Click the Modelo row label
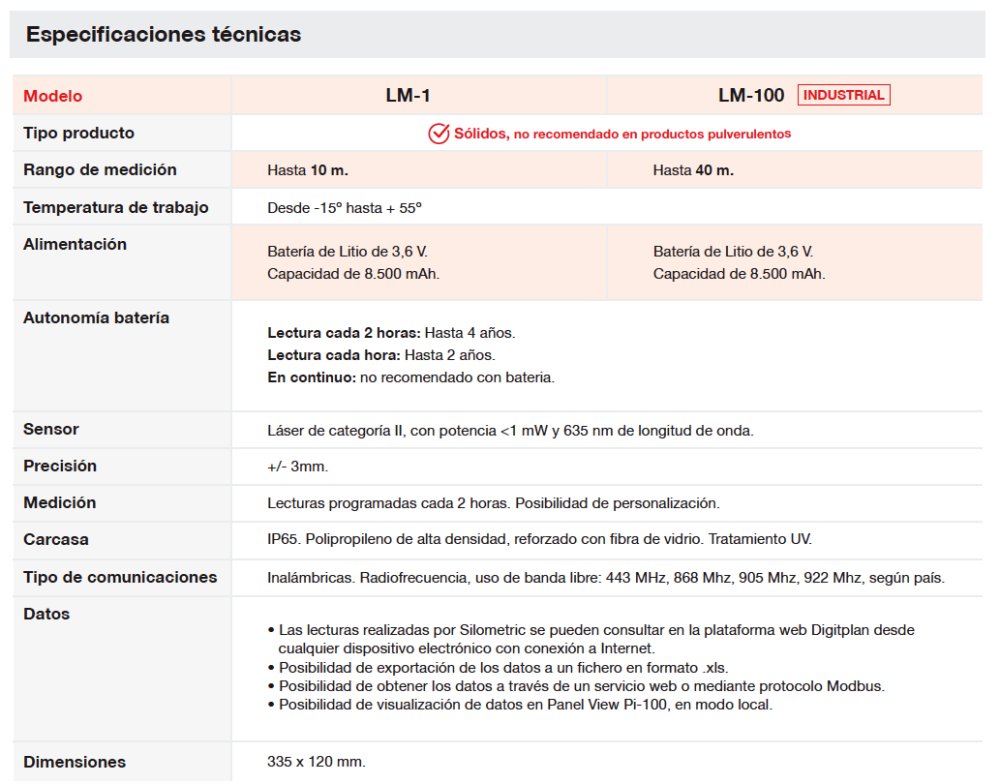Viewport: 1000px width, 784px height. [x=53, y=97]
